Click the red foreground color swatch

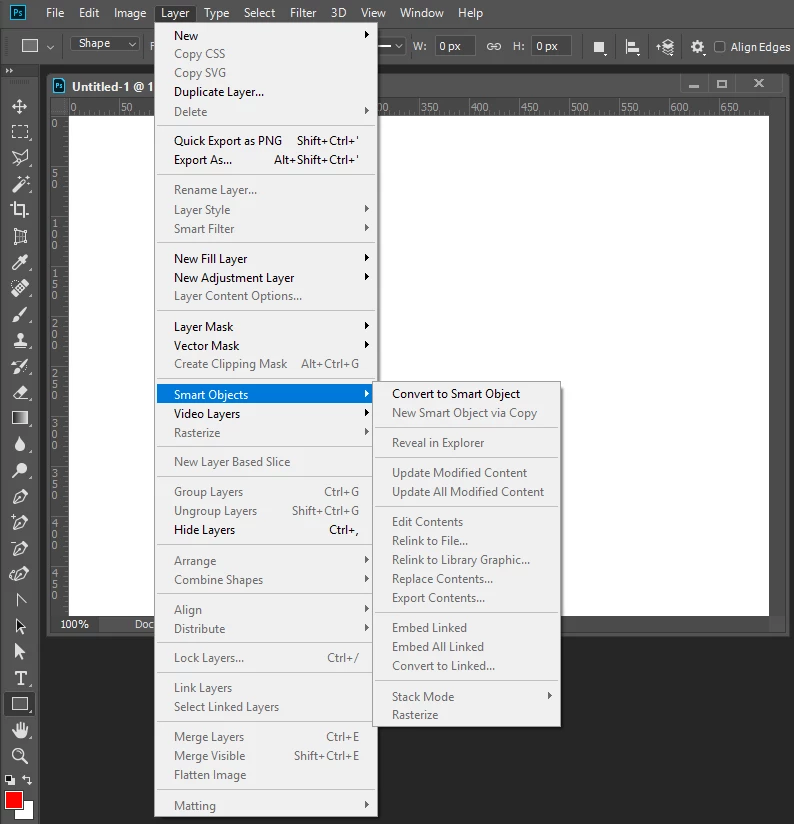point(13,799)
